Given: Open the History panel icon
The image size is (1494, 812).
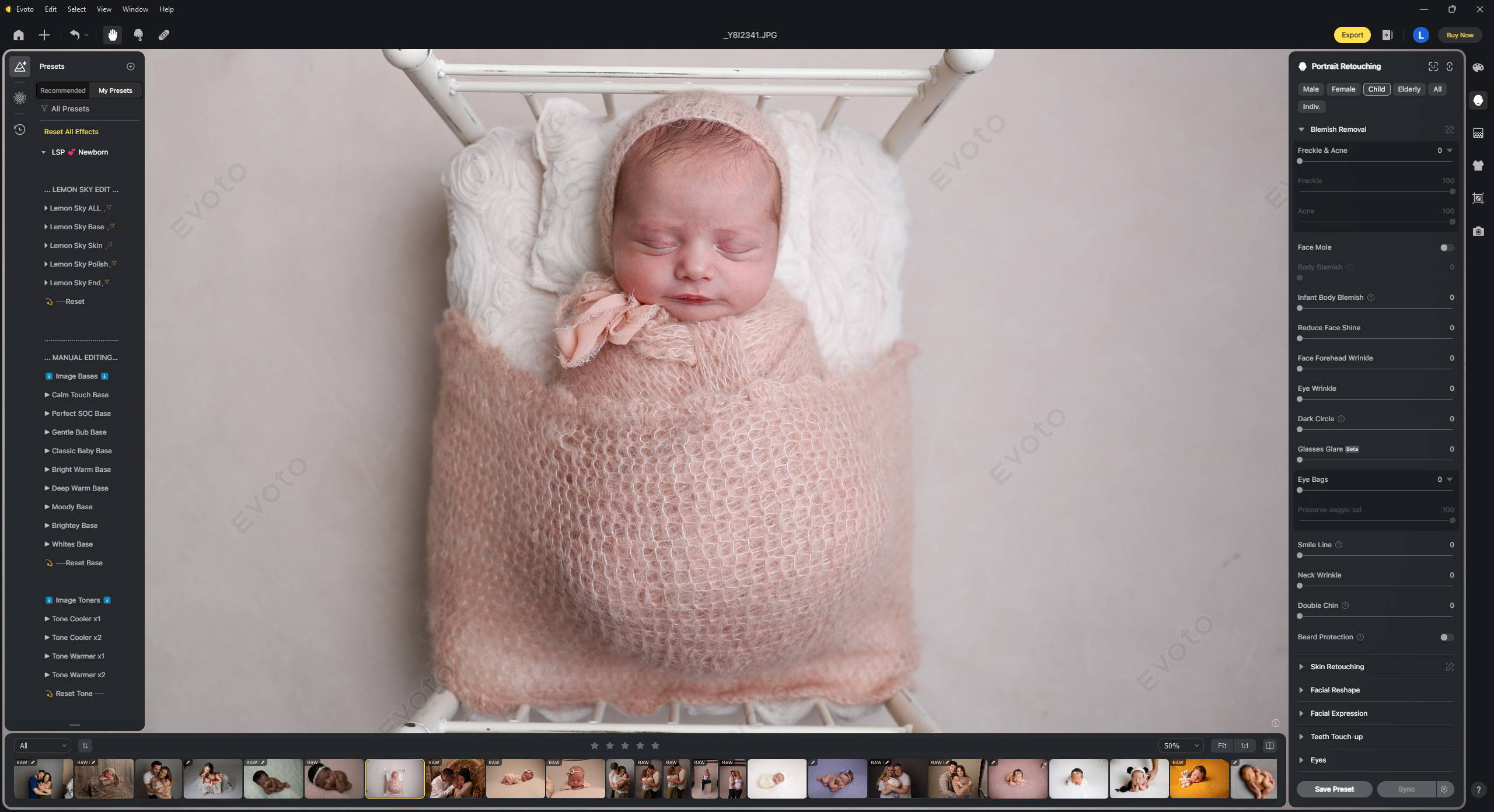Looking at the screenshot, I should (x=20, y=129).
